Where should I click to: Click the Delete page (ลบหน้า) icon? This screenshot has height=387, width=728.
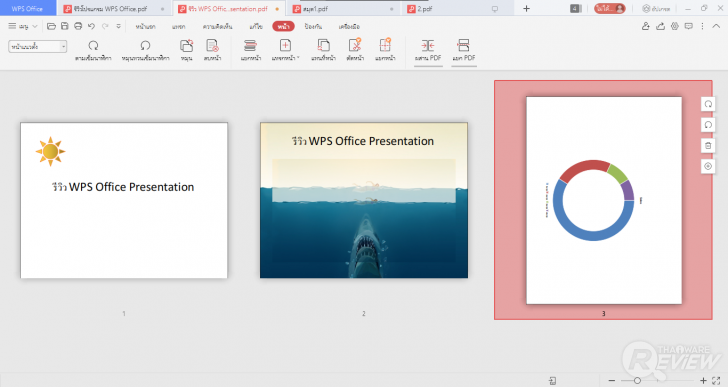click(x=212, y=45)
